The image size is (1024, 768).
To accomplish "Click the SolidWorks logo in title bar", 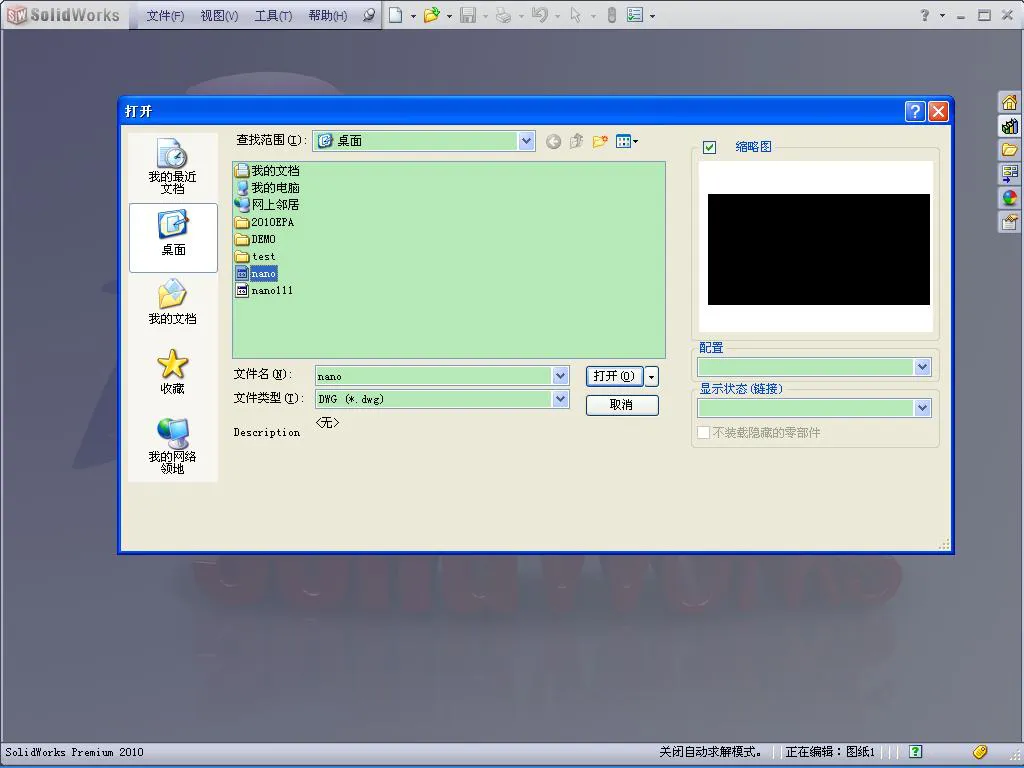I will [63, 15].
